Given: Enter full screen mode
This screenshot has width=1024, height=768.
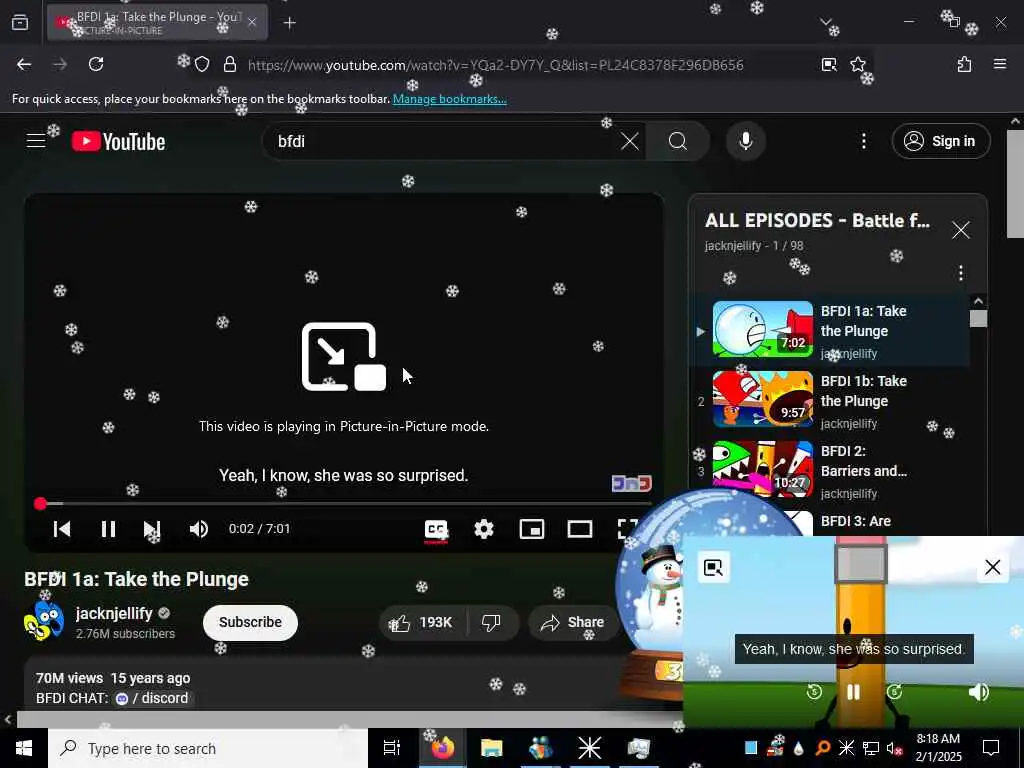Looking at the screenshot, I should 627,529.
